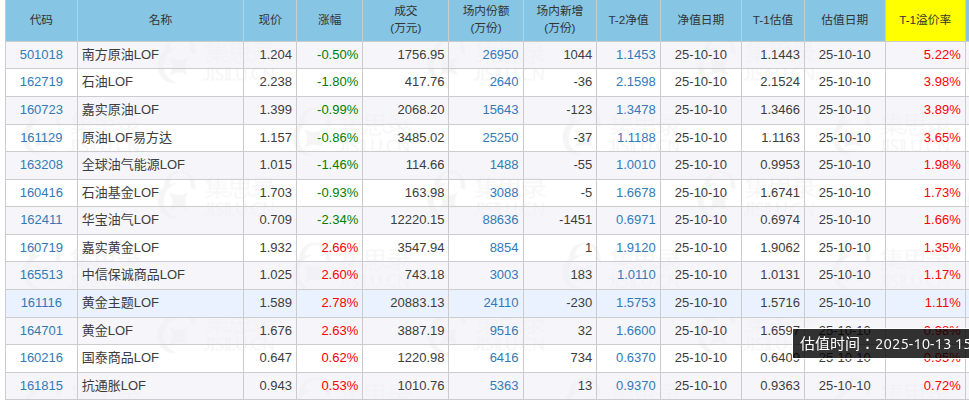The height and width of the screenshot is (404, 969).
Task: Click fund code 161815
Action: click(41, 385)
